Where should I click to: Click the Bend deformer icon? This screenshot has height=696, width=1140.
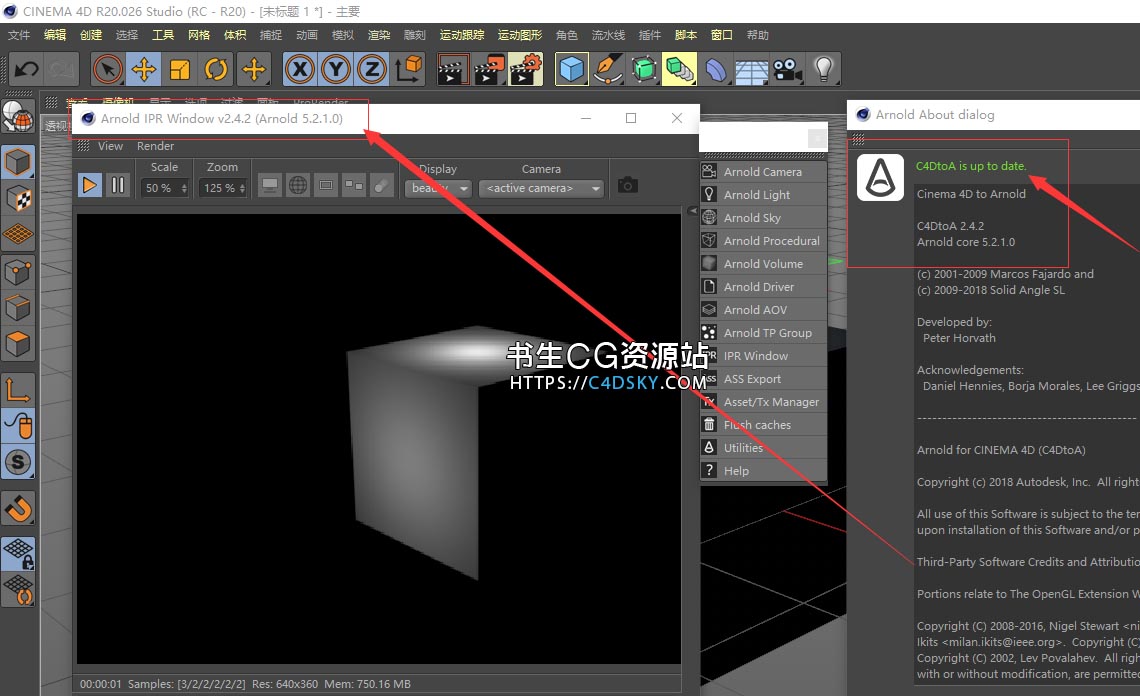[x=715, y=69]
